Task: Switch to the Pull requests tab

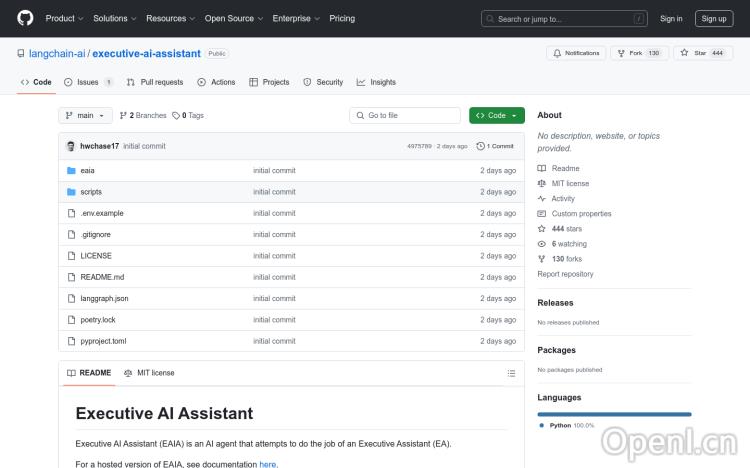Action: tap(155, 82)
